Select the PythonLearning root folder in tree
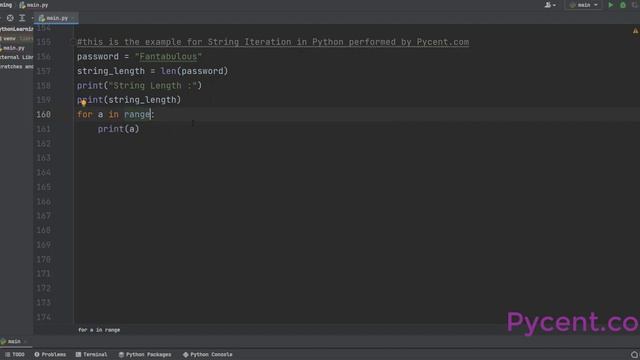Viewport: 640px width, 360px height. pyautogui.click(x=16, y=29)
